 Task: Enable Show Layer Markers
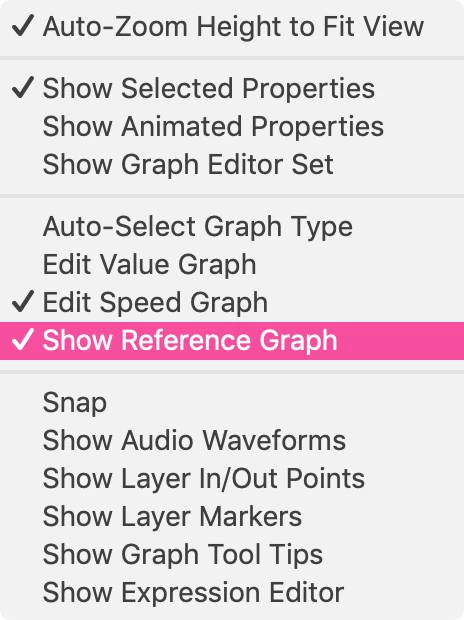tap(232, 516)
